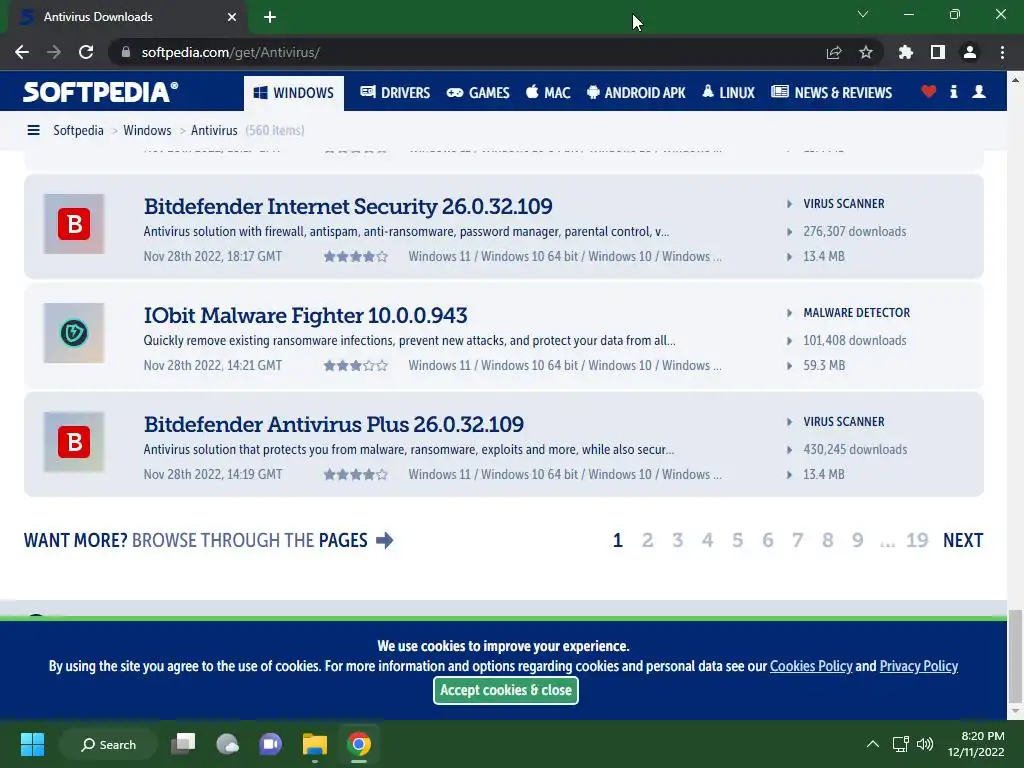Image resolution: width=1024 pixels, height=768 pixels.
Task: Open the Windows Start menu
Action: click(x=32, y=744)
